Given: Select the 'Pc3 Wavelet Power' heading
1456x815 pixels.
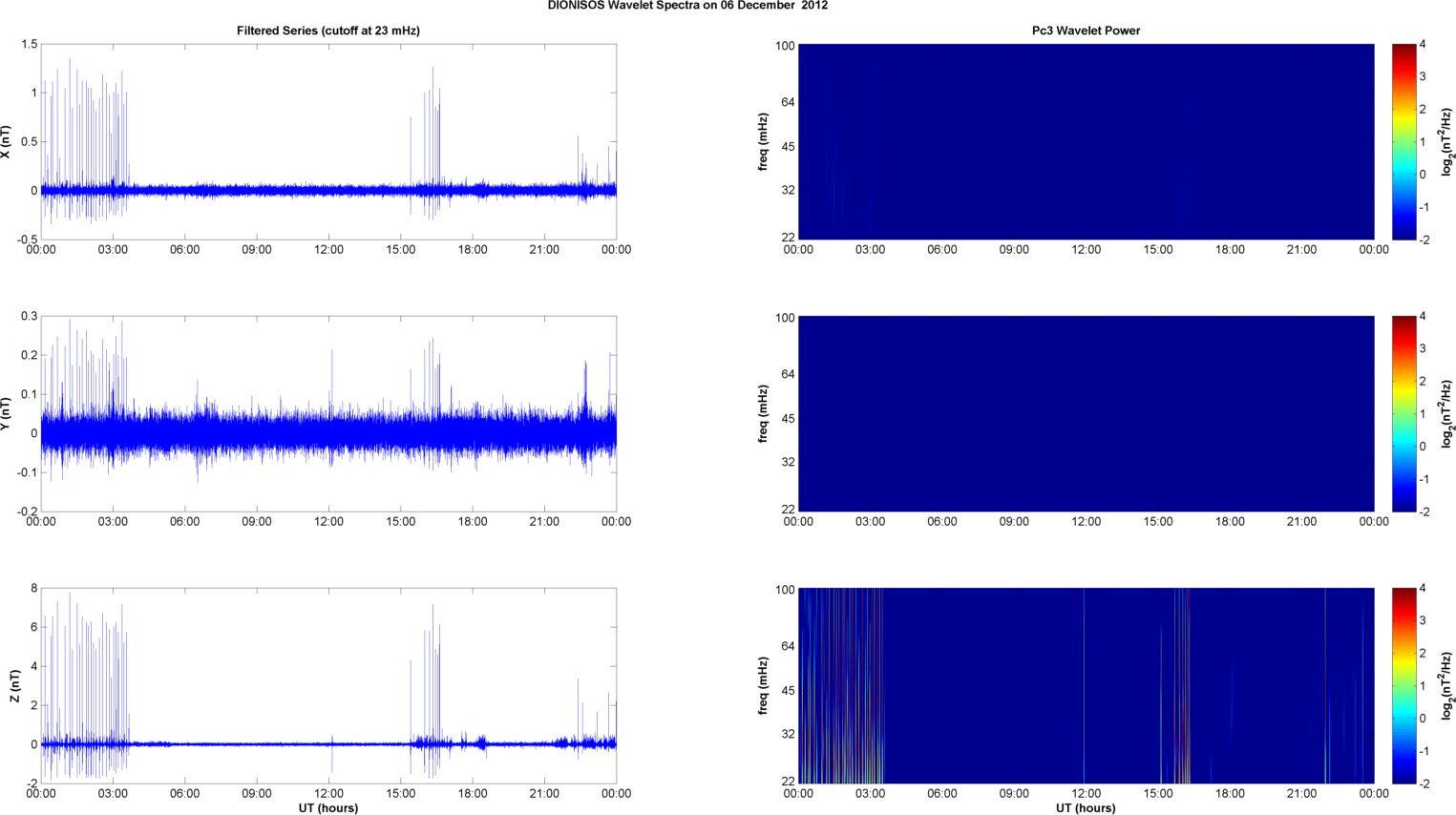Looking at the screenshot, I should (1086, 31).
